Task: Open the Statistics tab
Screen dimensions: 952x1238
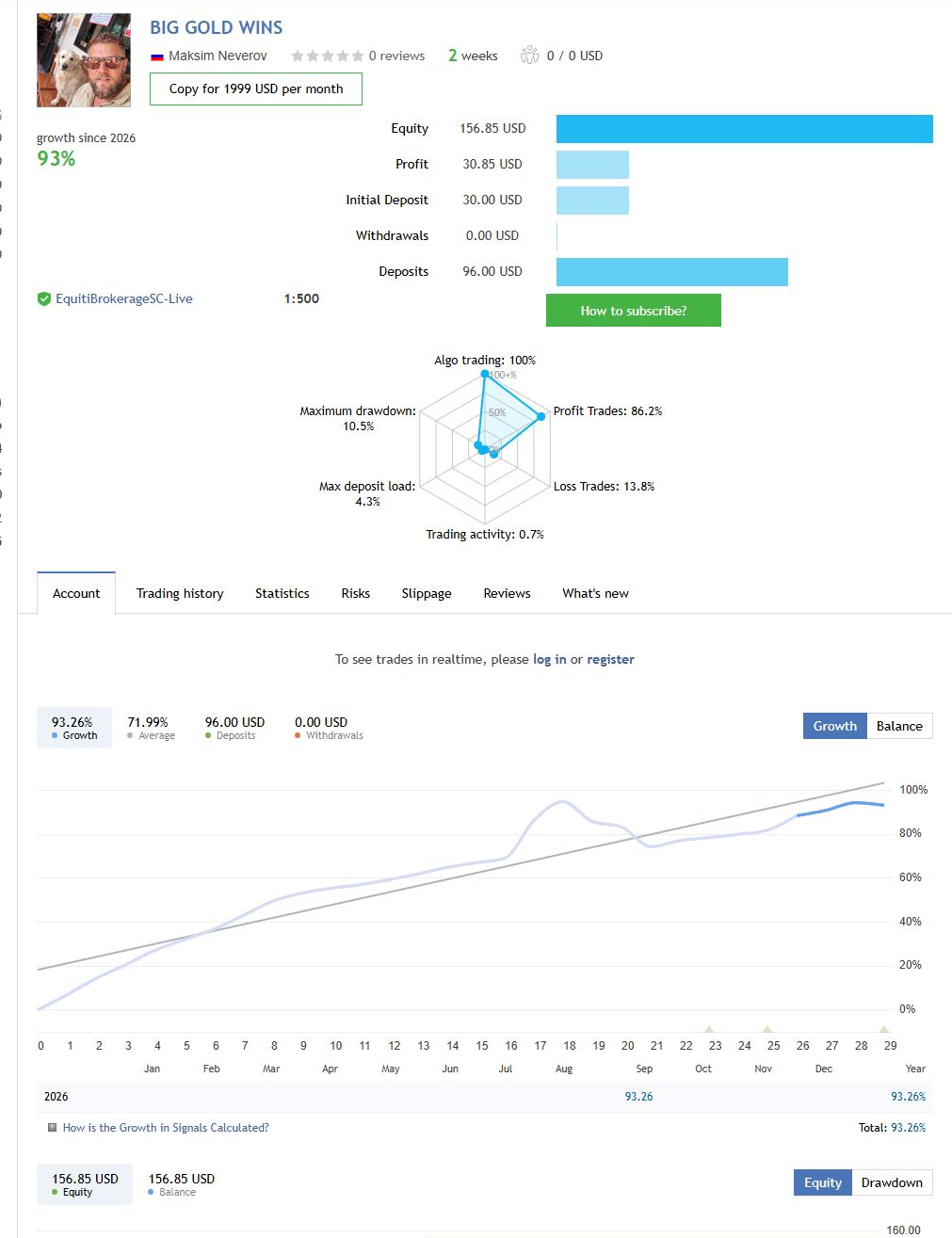Action: click(282, 593)
